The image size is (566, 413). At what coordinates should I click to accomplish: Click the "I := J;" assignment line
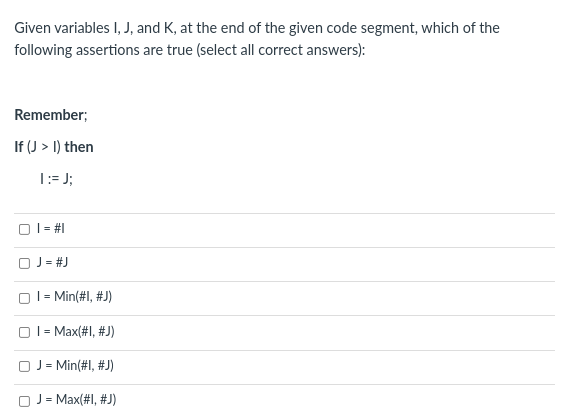click(56, 178)
